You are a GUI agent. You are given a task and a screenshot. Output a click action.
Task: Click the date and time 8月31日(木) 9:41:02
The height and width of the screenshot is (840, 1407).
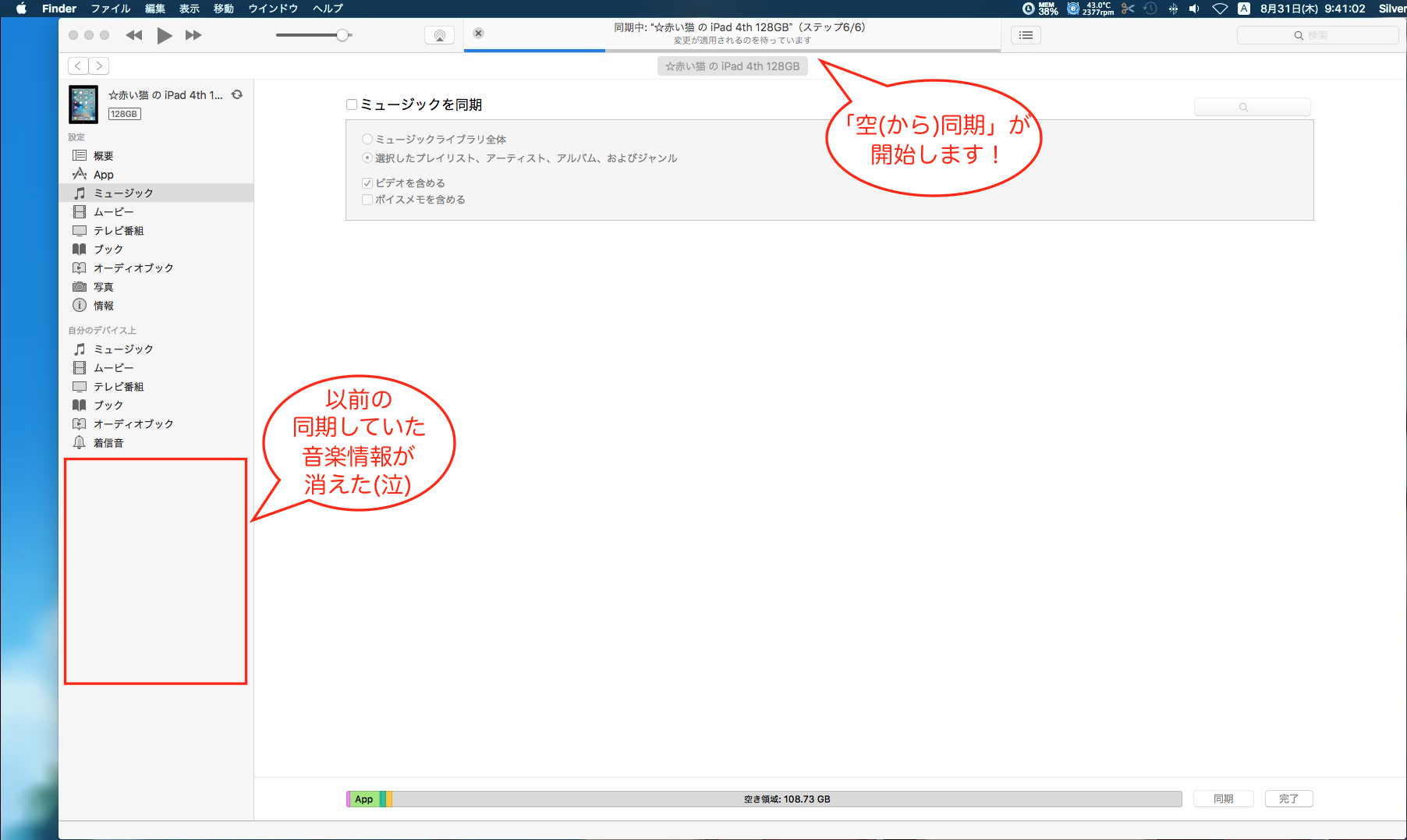point(1313,9)
